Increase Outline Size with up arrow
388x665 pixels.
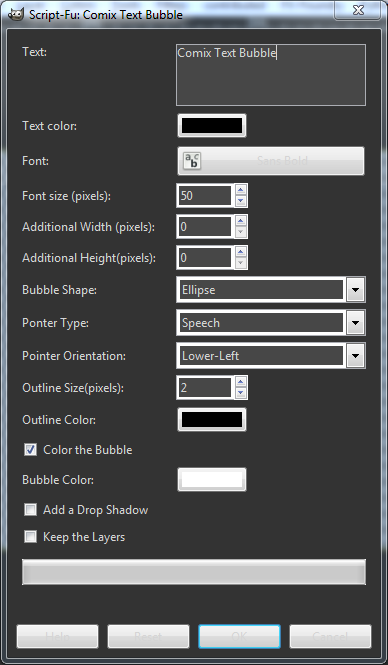click(x=240, y=382)
